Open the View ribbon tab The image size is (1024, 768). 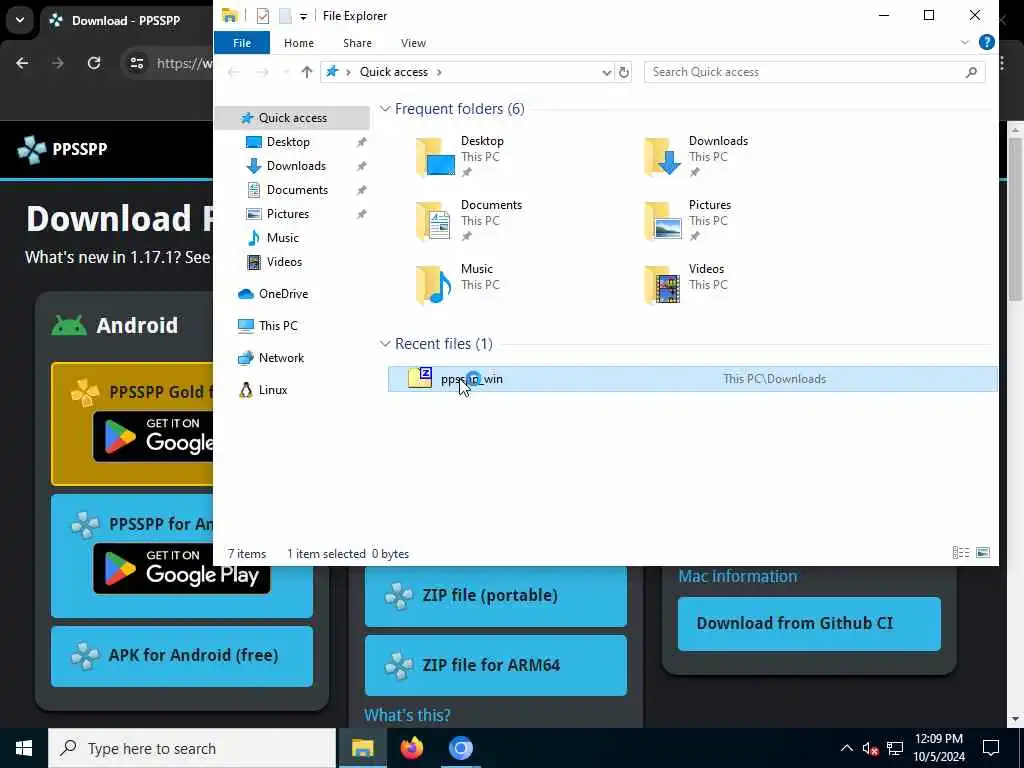click(x=413, y=43)
